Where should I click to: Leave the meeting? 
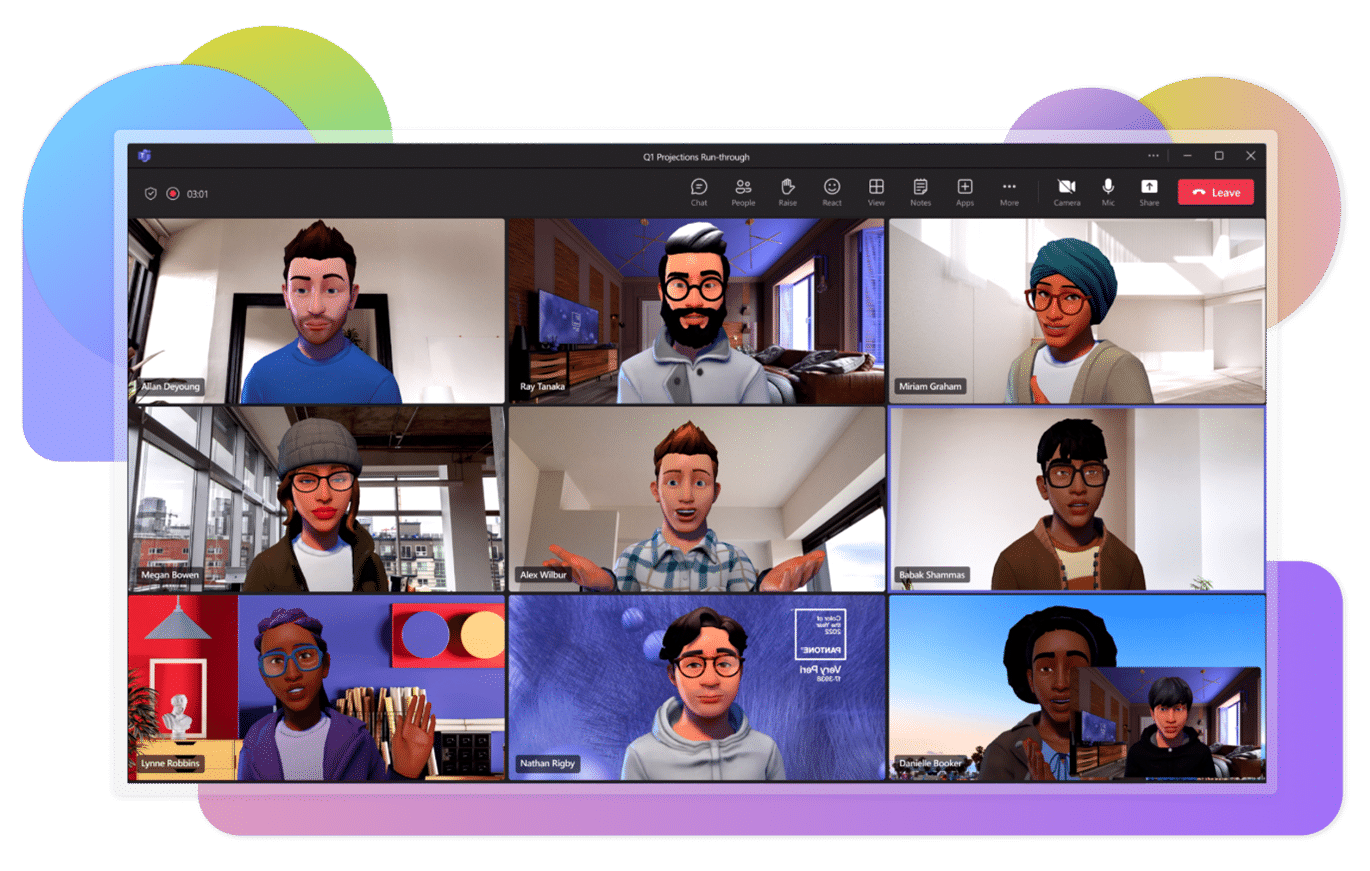(x=1215, y=193)
